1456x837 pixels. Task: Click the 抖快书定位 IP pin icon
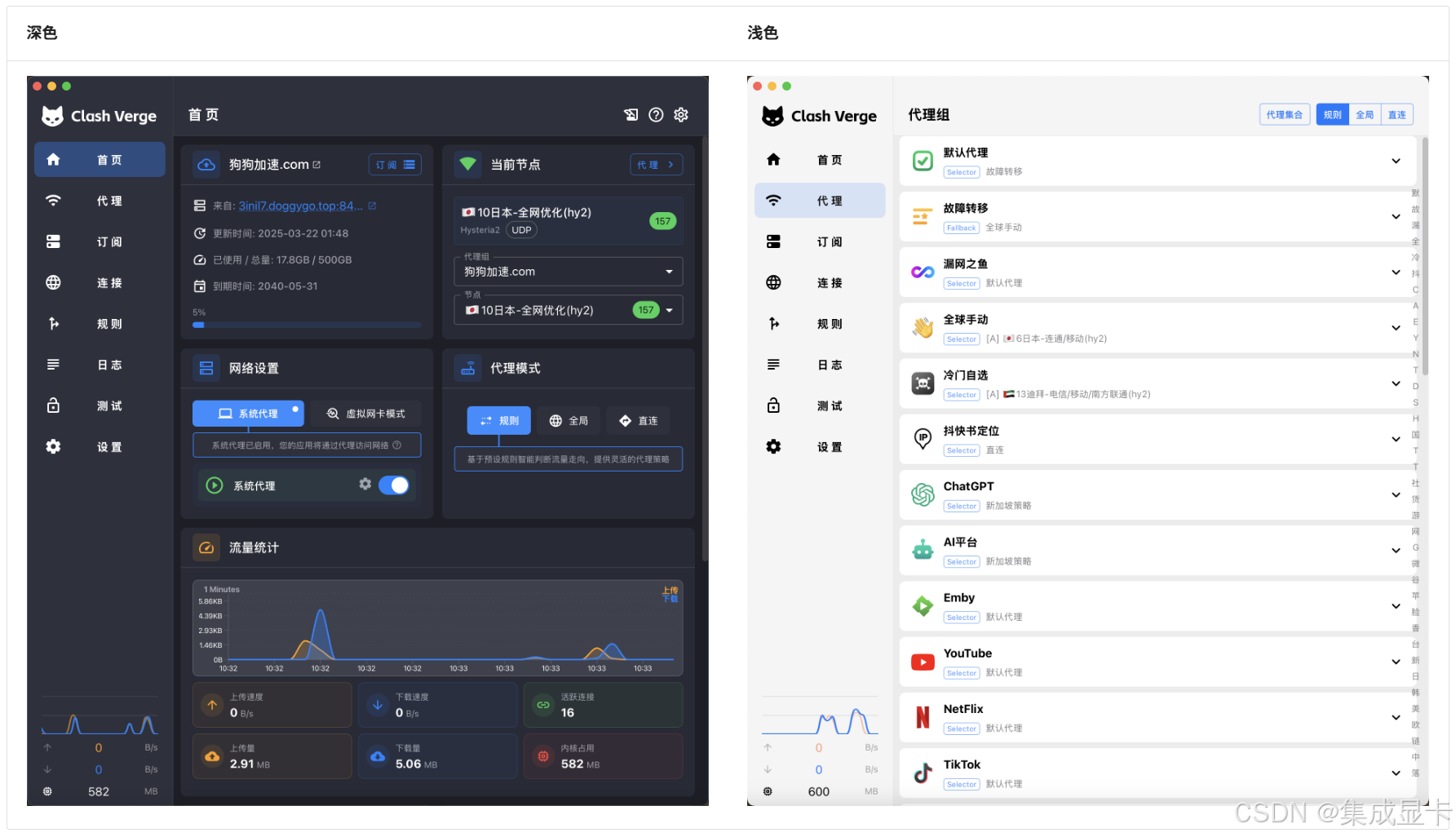923,439
